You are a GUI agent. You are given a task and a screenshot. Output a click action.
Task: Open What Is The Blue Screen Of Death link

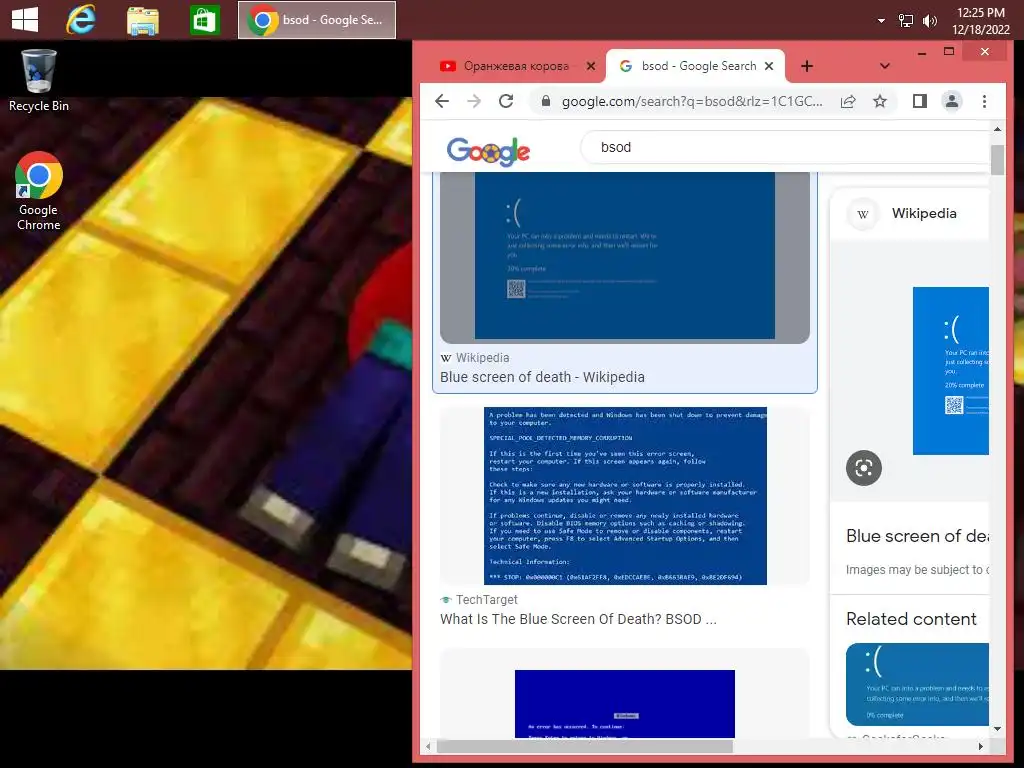click(x=578, y=619)
